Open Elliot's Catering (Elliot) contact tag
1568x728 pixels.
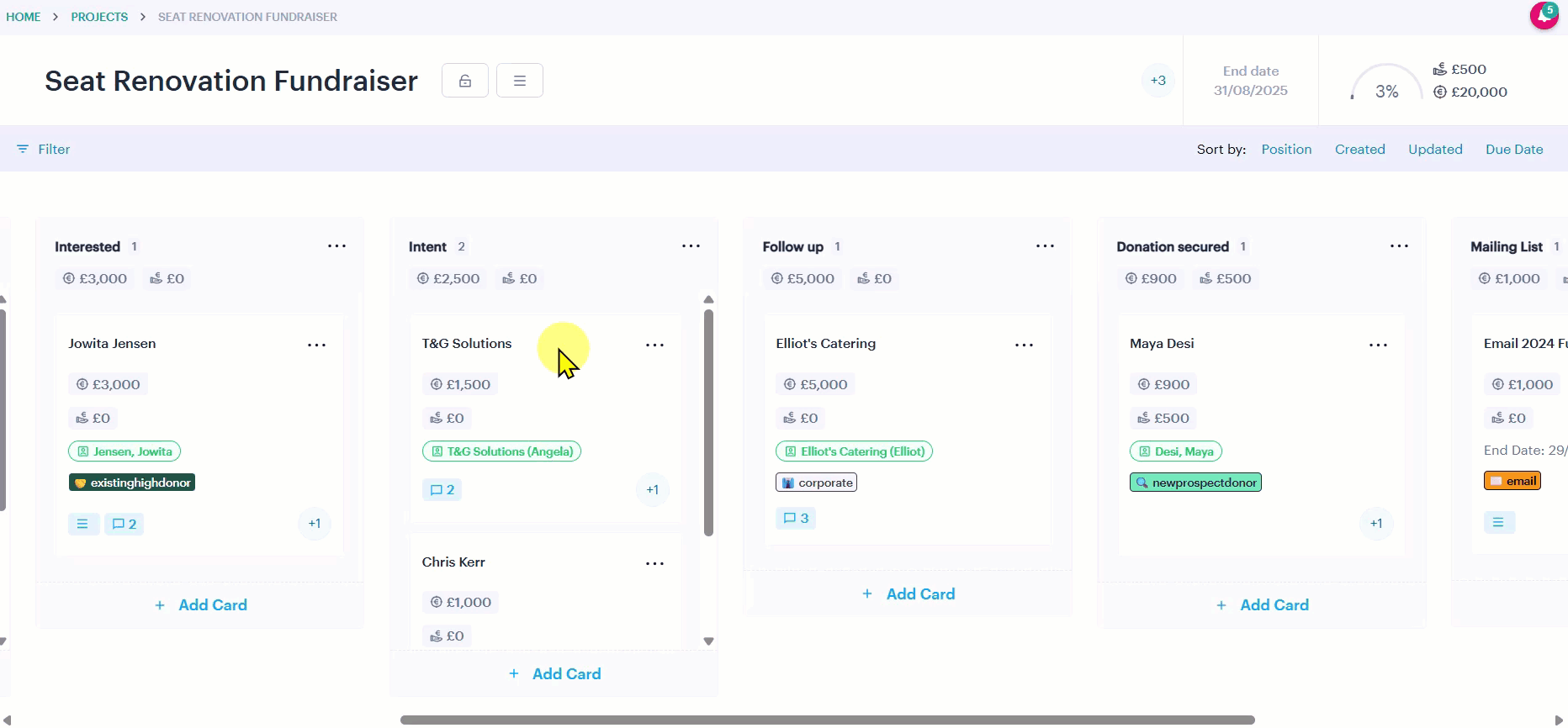(854, 451)
